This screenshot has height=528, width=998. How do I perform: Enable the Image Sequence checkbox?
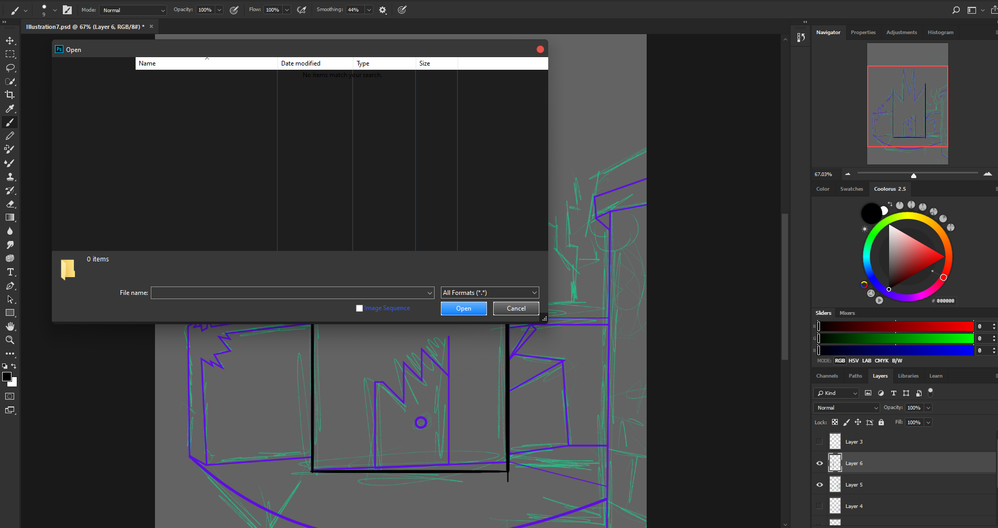click(360, 308)
